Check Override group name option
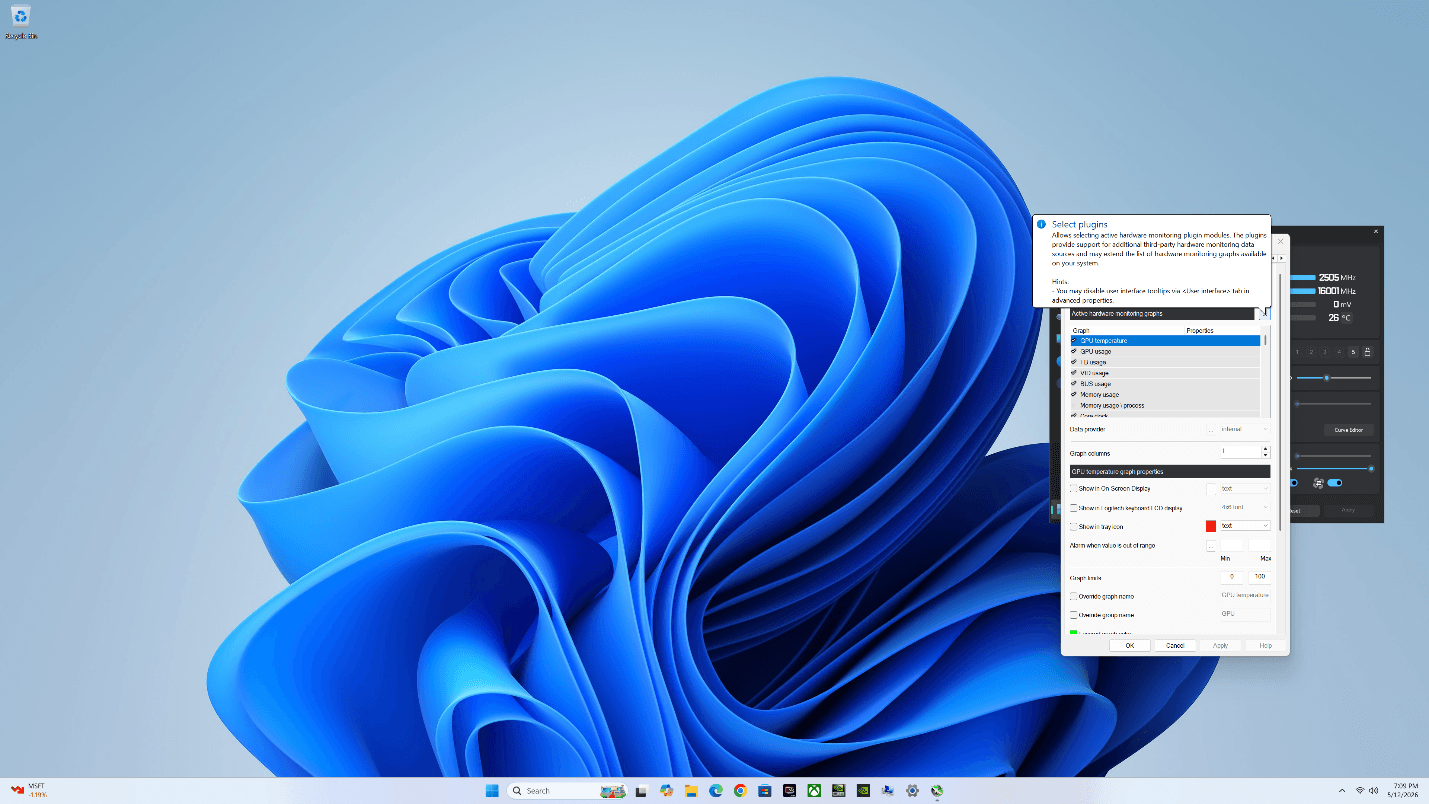The image size is (1429, 804). [x=1074, y=615]
